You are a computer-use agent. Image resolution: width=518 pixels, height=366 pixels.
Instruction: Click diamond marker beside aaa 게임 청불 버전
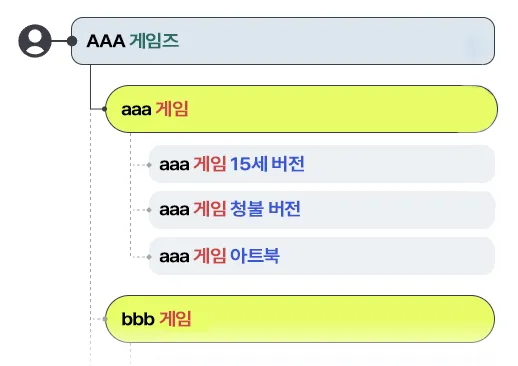149,210
